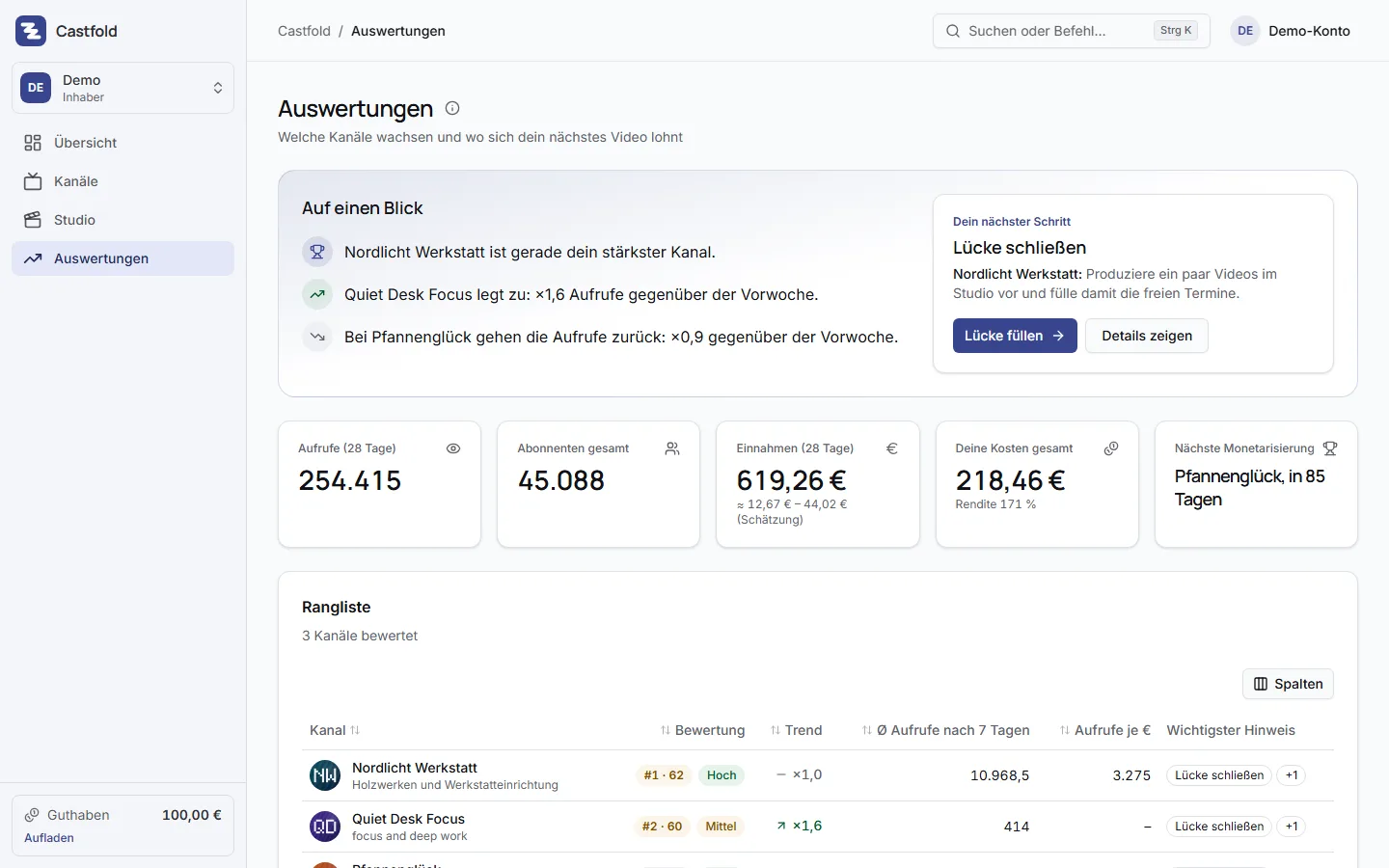Focus the Suchen oder Befehl search field
The height and width of the screenshot is (868, 1389).
click(x=1071, y=31)
